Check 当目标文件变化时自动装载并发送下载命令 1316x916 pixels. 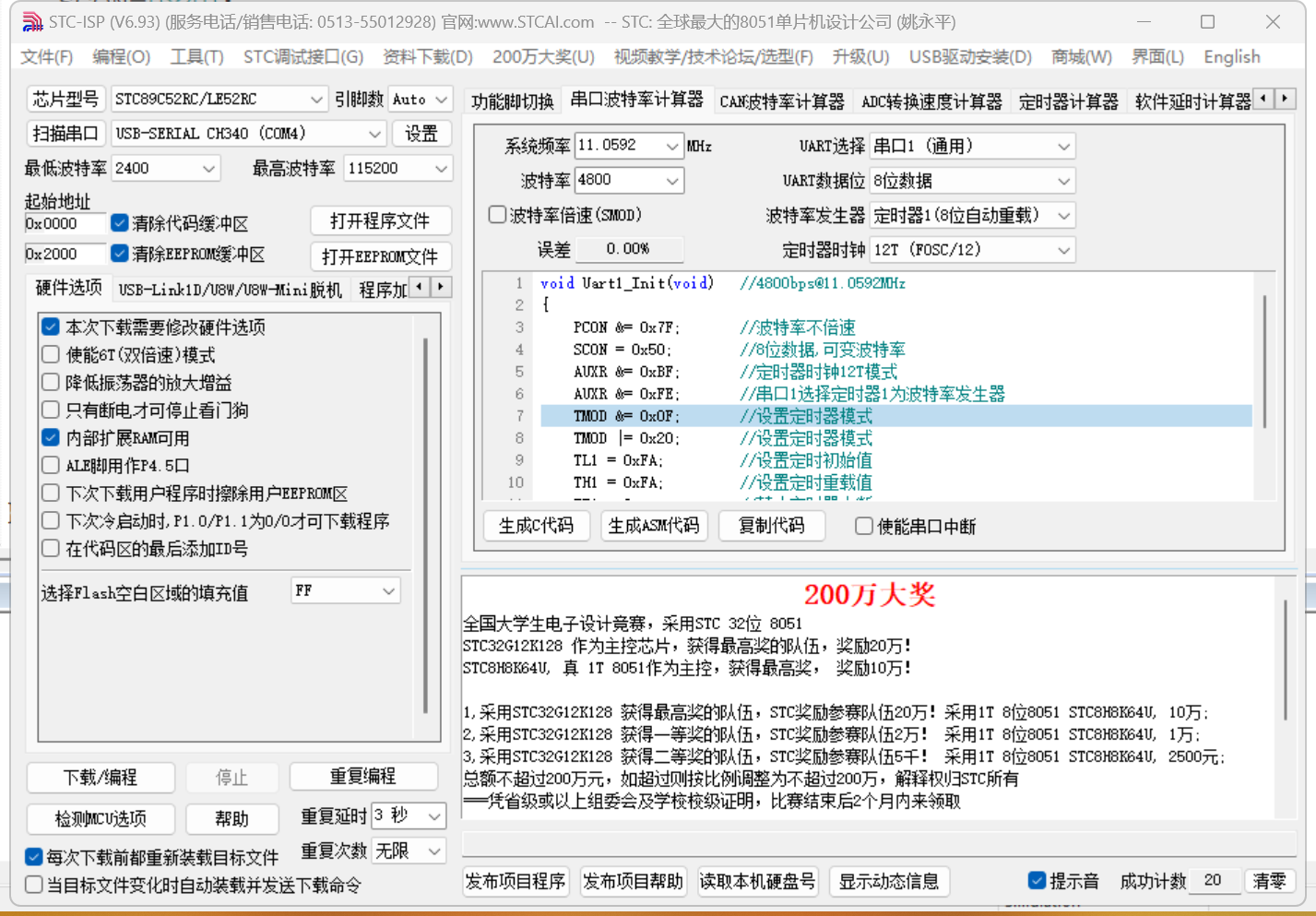pos(34,885)
